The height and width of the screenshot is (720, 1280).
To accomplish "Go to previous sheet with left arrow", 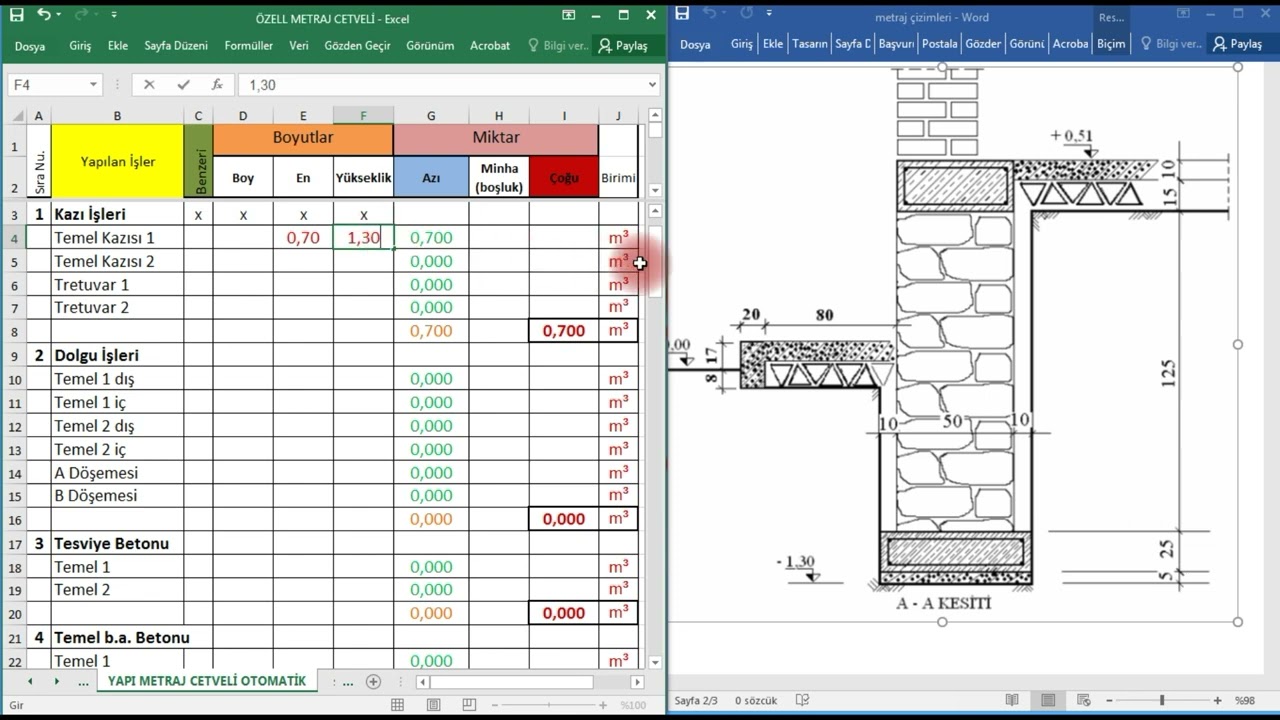I will 30,682.
